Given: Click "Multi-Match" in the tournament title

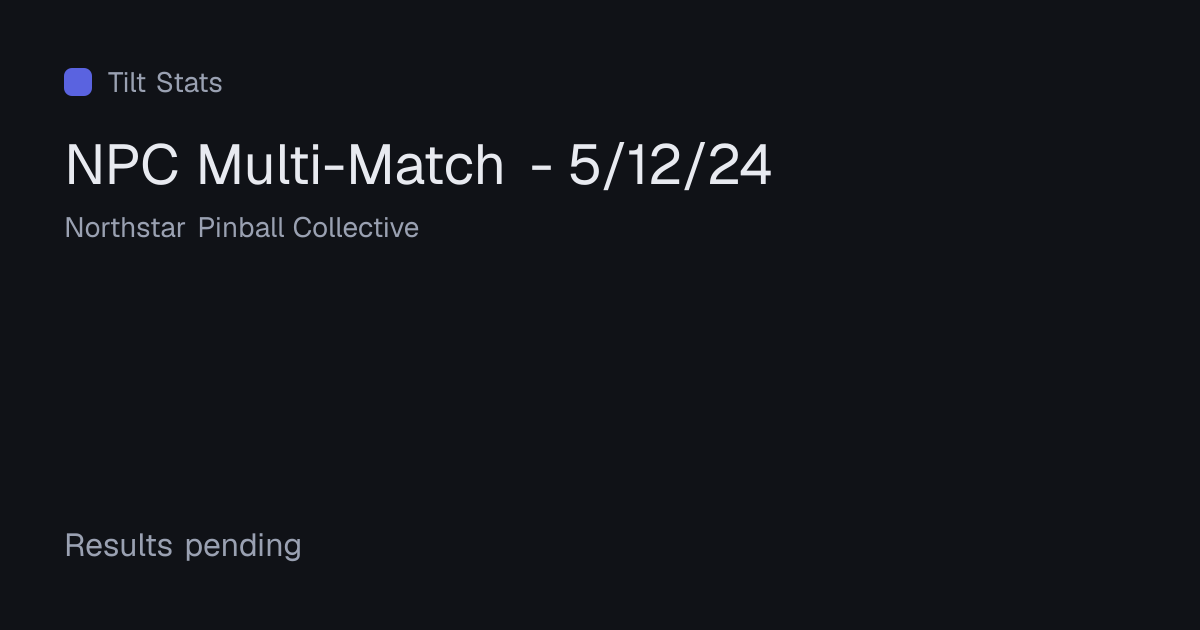Looking at the screenshot, I should pyautogui.click(x=351, y=165).
